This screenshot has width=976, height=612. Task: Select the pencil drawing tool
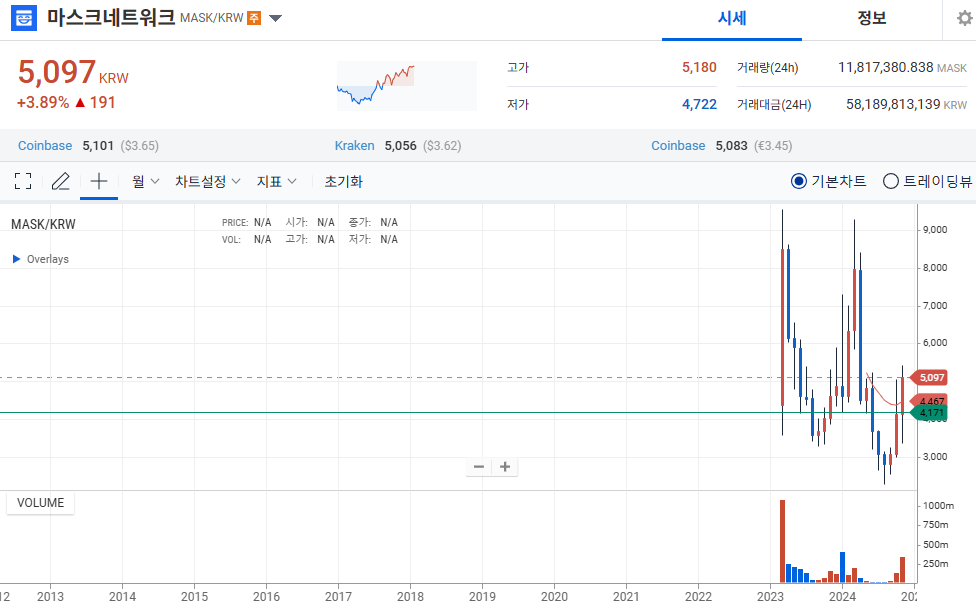point(60,181)
